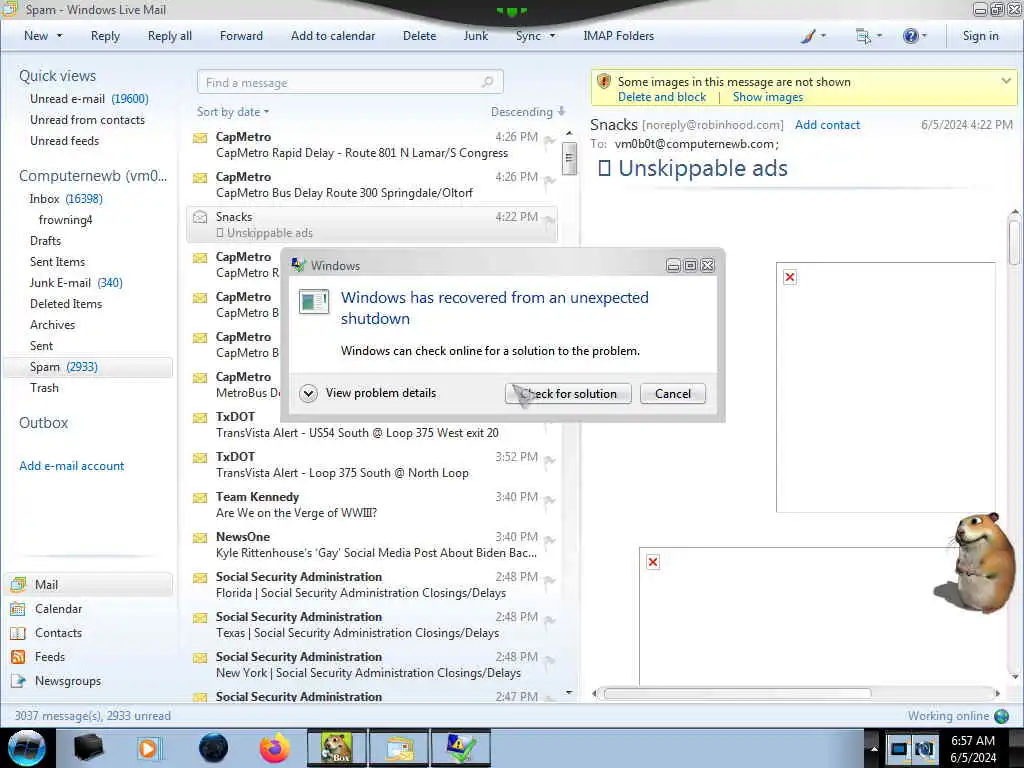Click the Windows Start orb
Screen dimensions: 1024x768
27,748
